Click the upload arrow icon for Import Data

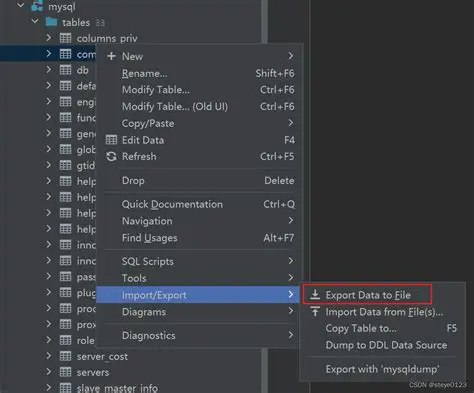[315, 312]
